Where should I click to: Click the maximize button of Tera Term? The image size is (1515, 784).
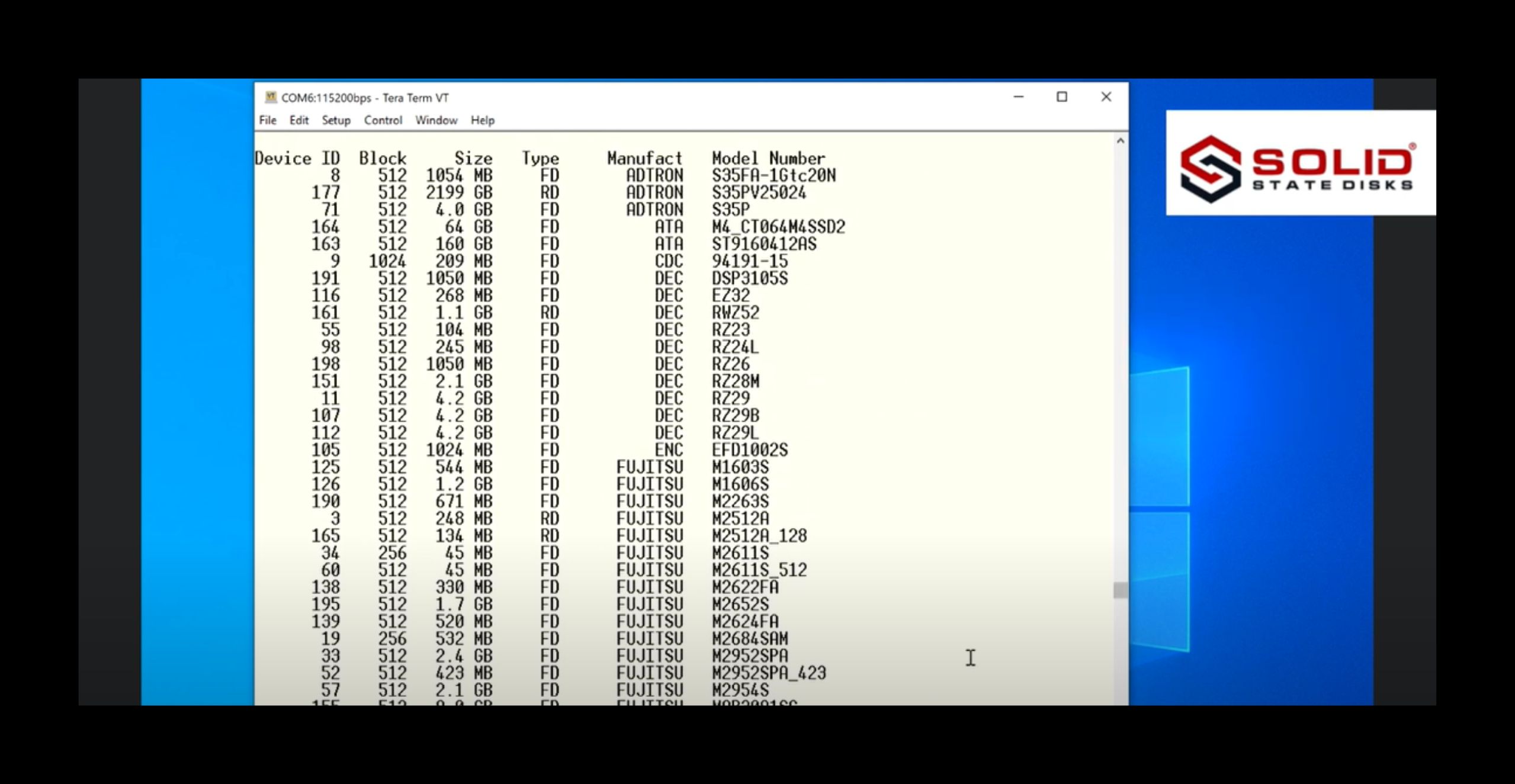[1062, 97]
